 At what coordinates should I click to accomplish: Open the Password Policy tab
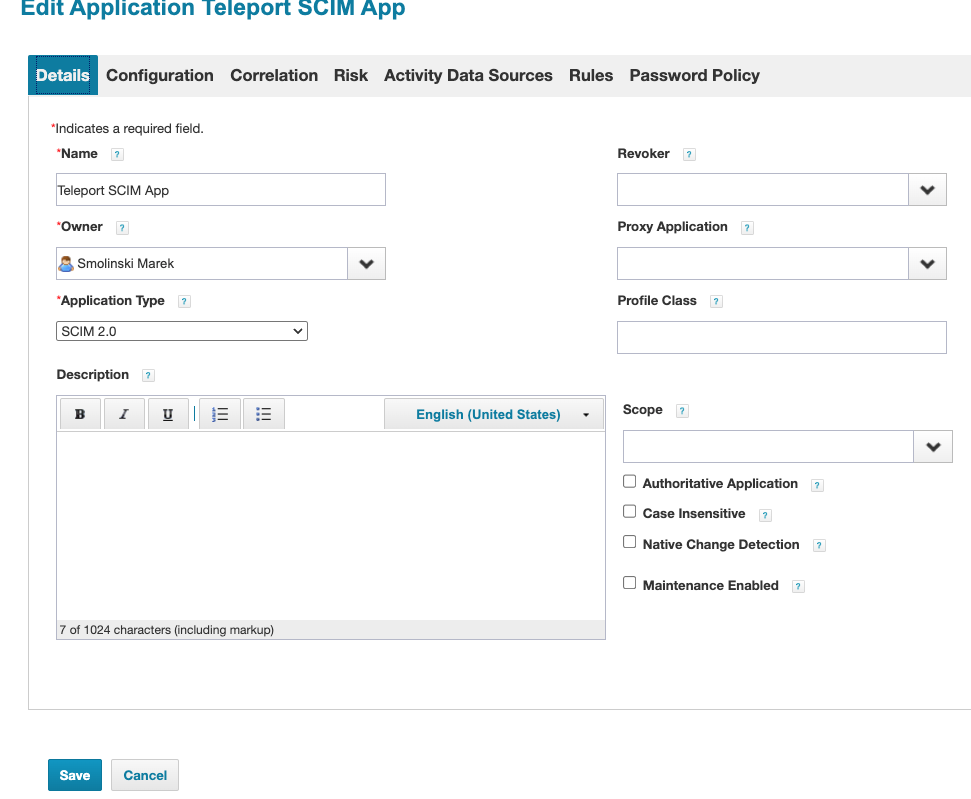pos(694,76)
